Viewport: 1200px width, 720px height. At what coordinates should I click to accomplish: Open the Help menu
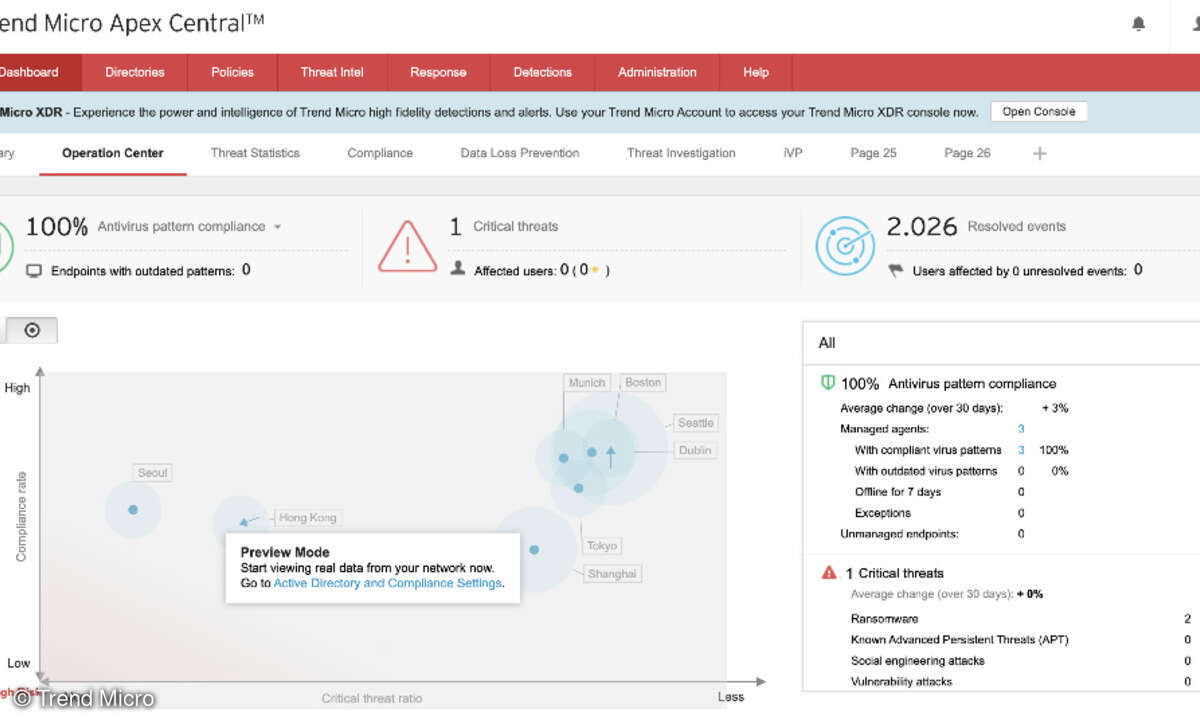point(756,72)
